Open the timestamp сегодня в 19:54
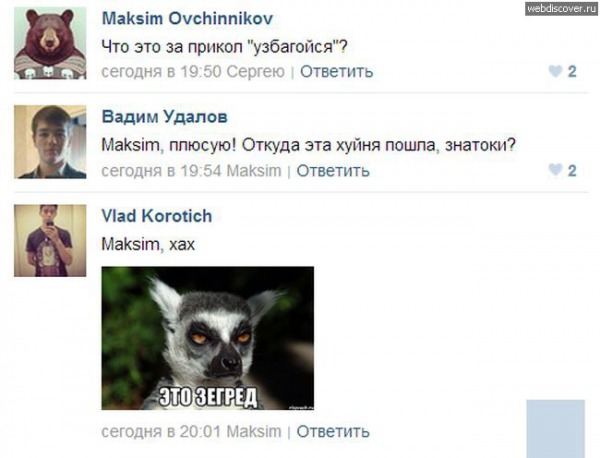Image resolution: width=600 pixels, height=458 pixels. coord(161,171)
